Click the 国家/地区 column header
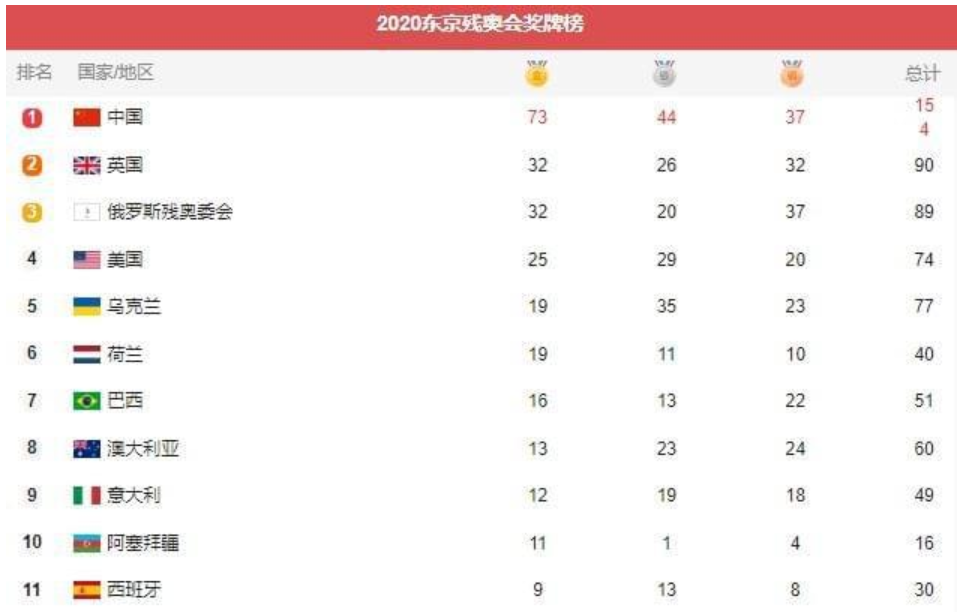The height and width of the screenshot is (612, 971). click(x=115, y=72)
